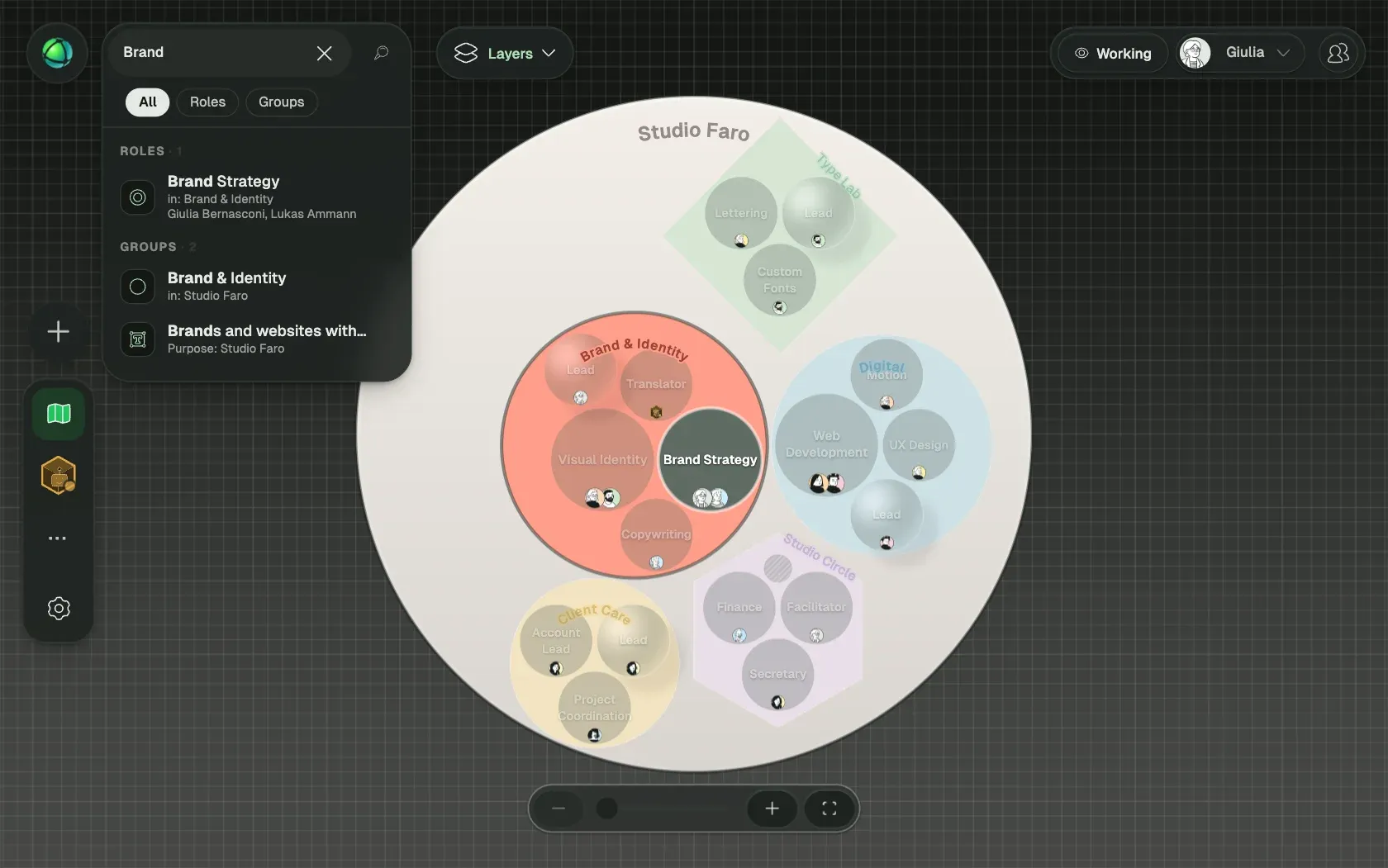Image resolution: width=1388 pixels, height=868 pixels.
Task: Open Brands and websites purpose result
Action: coord(257,339)
